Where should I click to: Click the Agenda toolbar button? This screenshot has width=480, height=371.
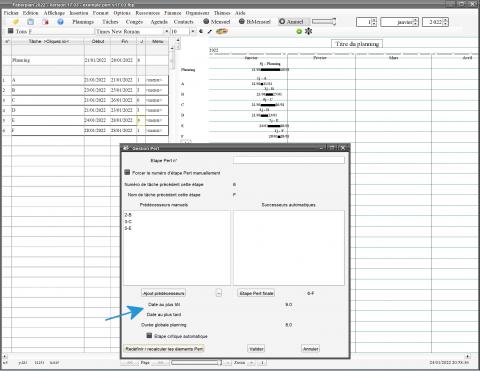point(159,22)
